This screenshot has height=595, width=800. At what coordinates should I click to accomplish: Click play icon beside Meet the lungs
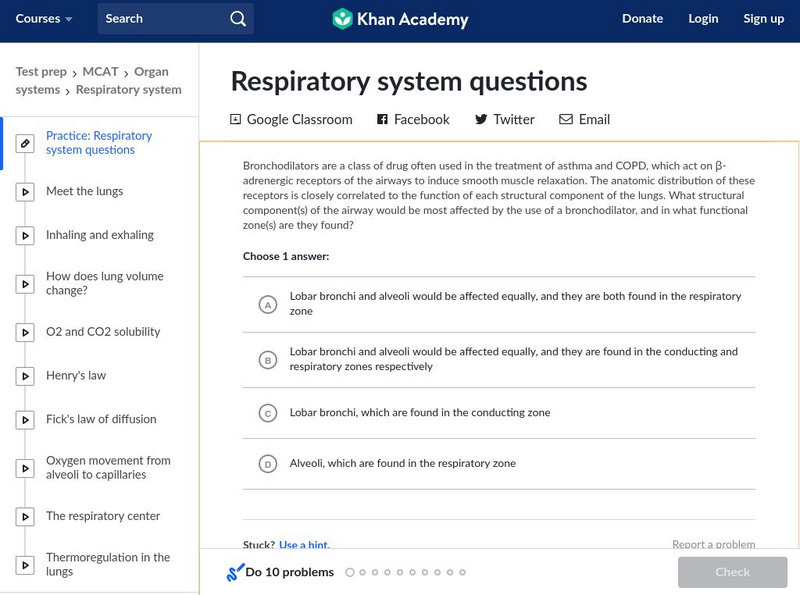pos(26,192)
